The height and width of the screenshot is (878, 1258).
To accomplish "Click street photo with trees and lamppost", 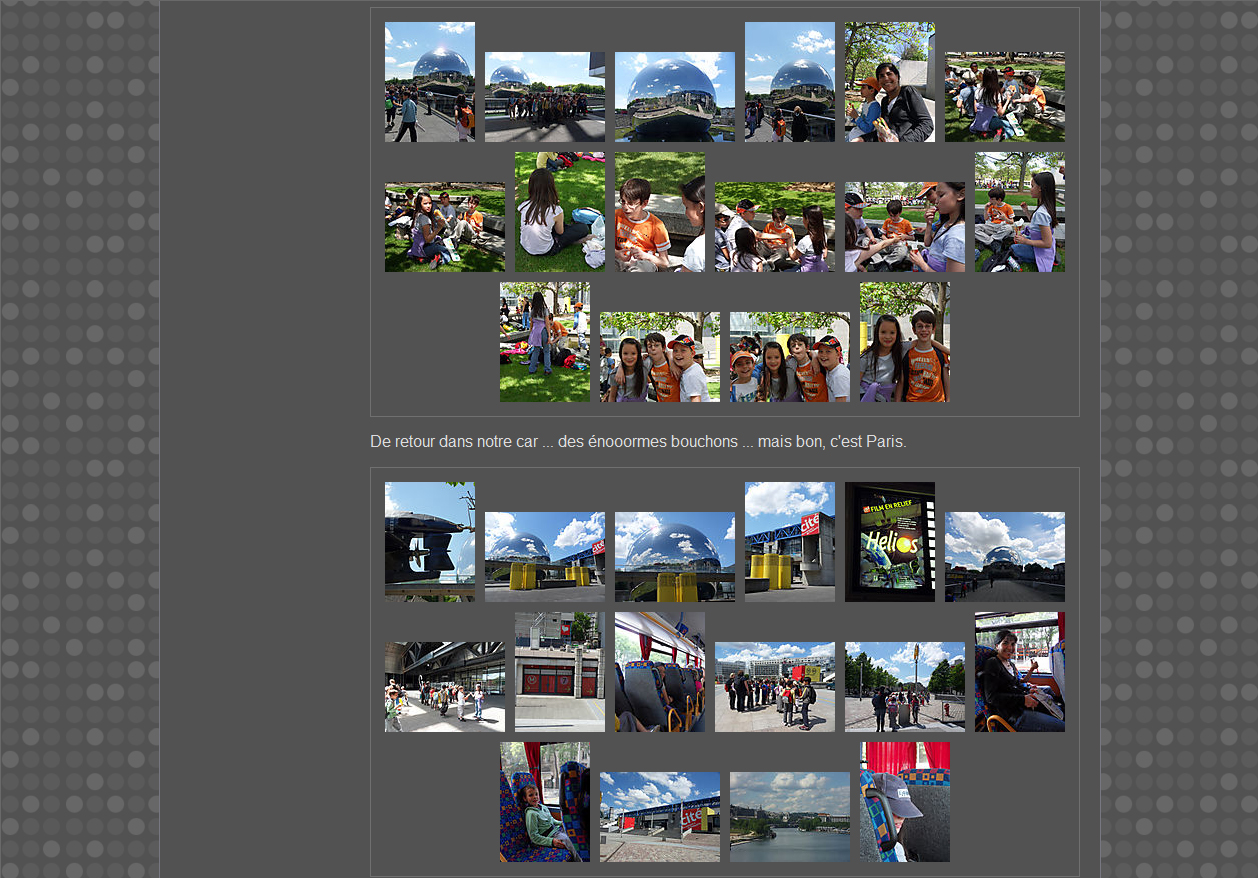I will click(x=904, y=687).
